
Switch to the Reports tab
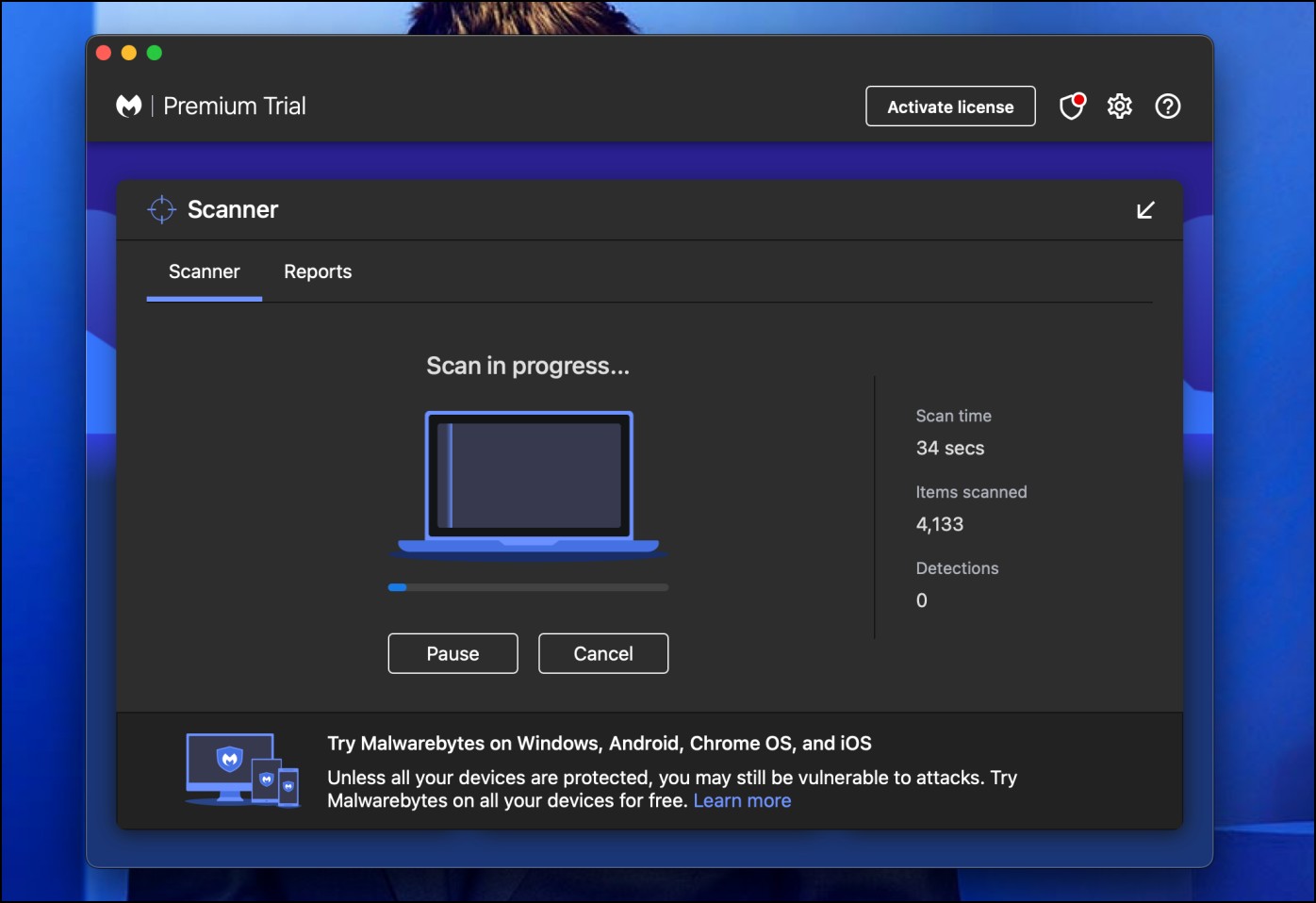[x=318, y=271]
